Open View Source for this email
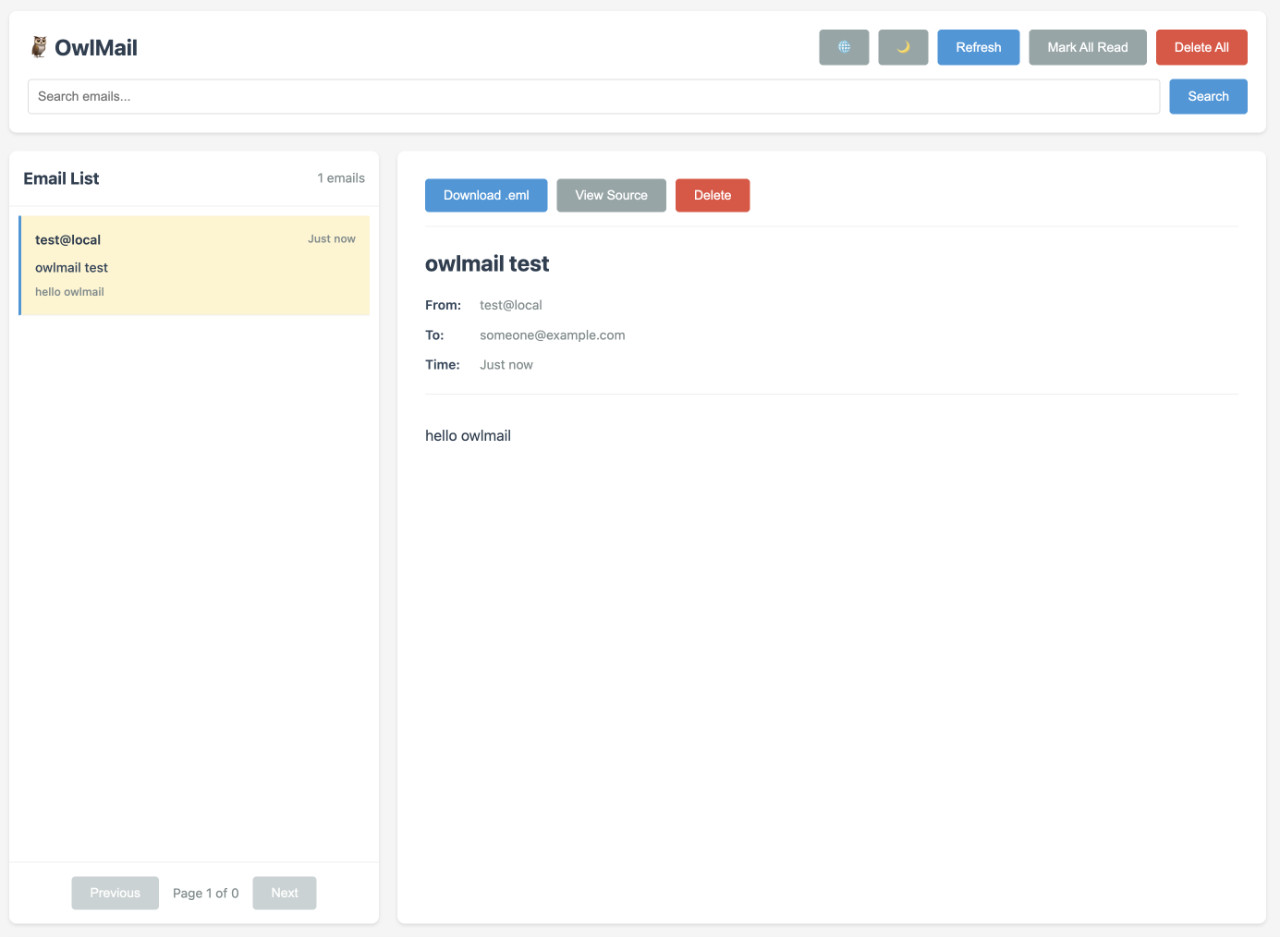1280x937 pixels. point(611,195)
